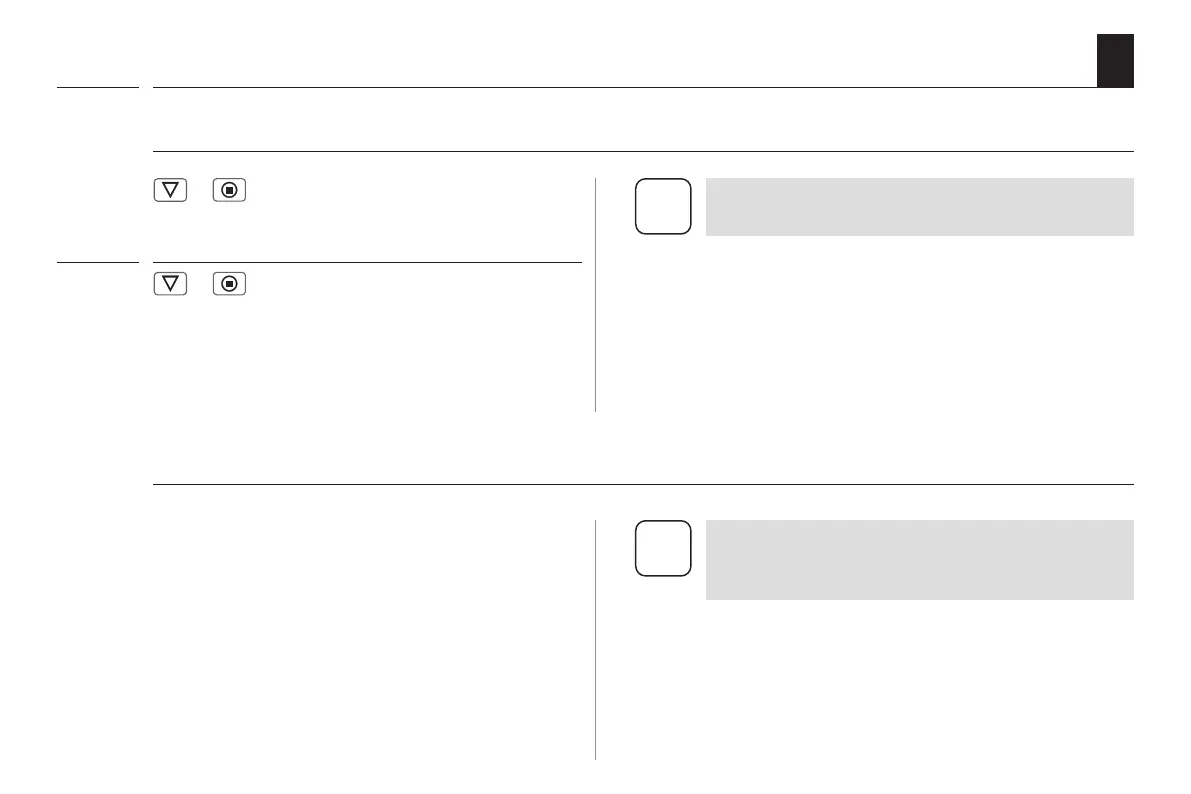The width and height of the screenshot is (1191, 794).
Task: Click the long horizontal rule above the lower section
Action: [x=642, y=485]
